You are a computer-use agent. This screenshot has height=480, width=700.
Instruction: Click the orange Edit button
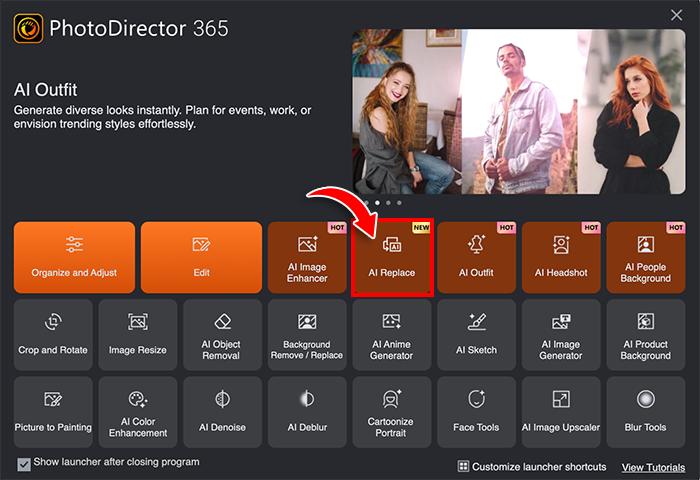tap(200, 257)
